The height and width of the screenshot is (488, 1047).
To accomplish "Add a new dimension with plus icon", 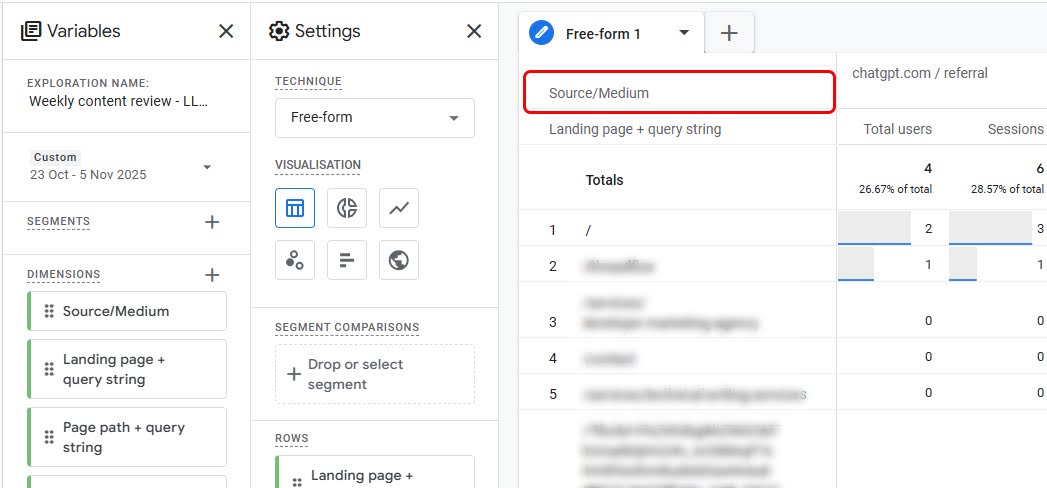I will 212,274.
